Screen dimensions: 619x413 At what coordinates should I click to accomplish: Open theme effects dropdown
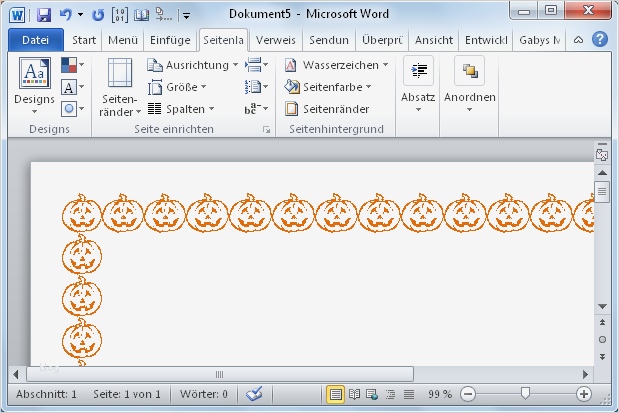point(73,109)
